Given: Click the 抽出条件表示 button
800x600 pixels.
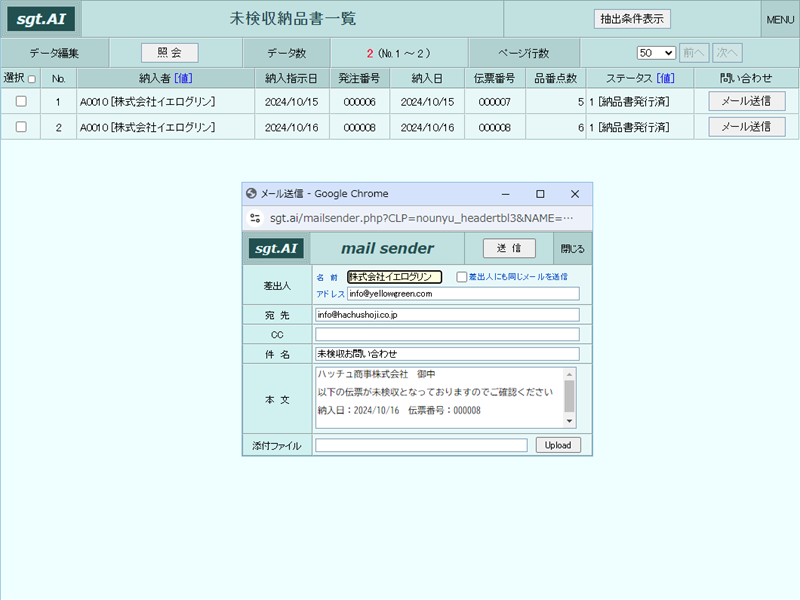Looking at the screenshot, I should 632,19.
